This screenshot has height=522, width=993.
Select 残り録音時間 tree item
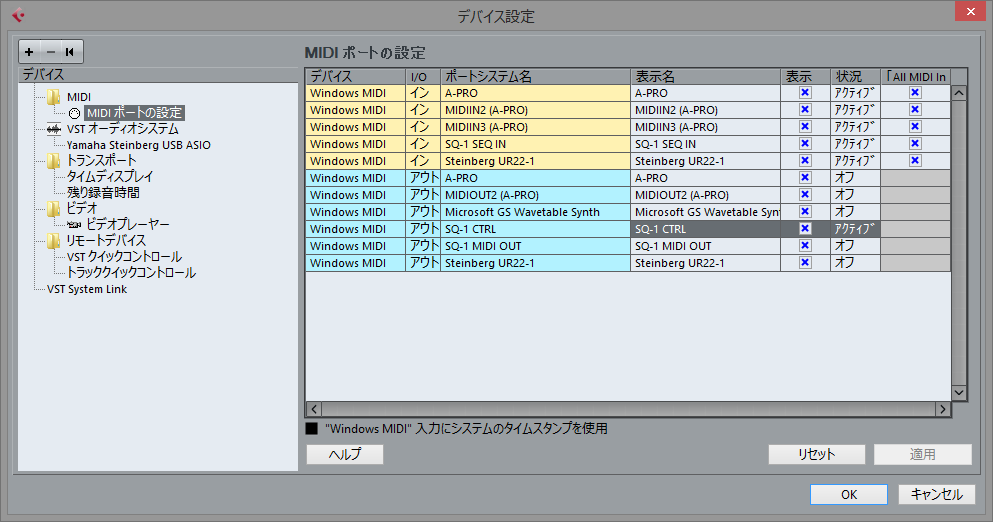tap(103, 193)
